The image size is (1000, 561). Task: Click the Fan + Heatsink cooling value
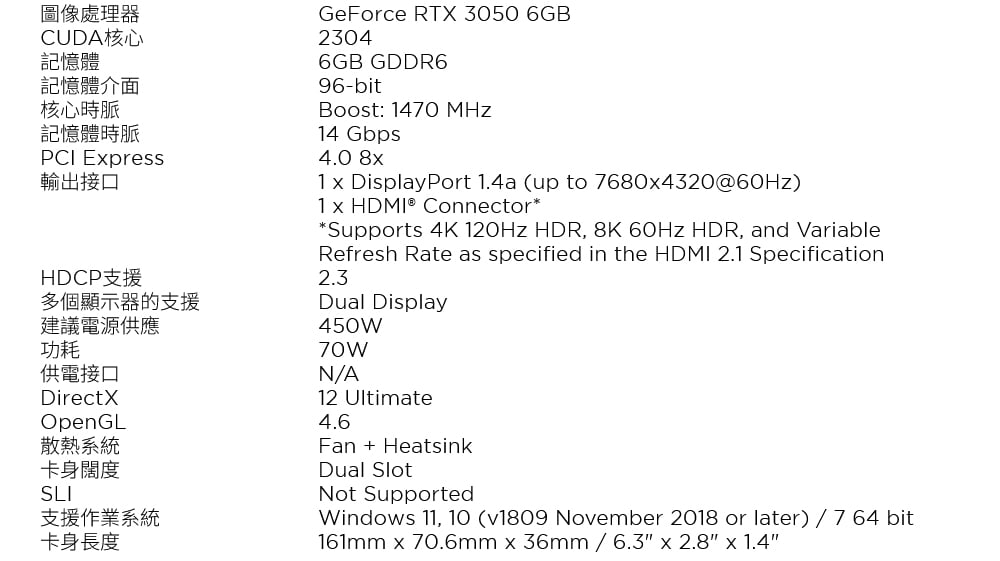click(395, 446)
